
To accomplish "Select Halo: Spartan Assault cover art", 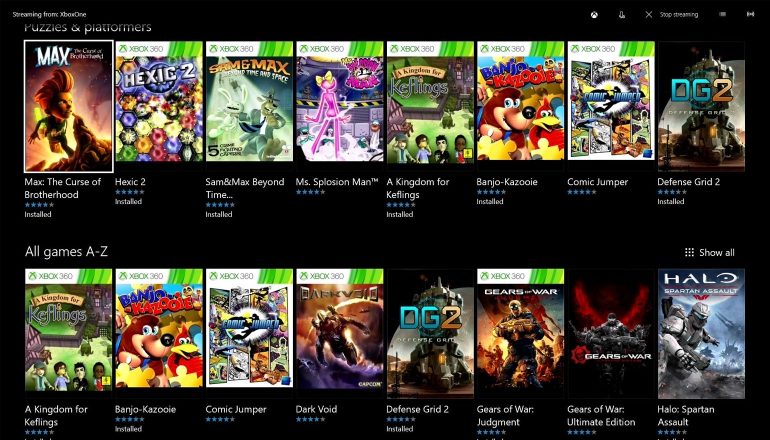I will coord(701,334).
